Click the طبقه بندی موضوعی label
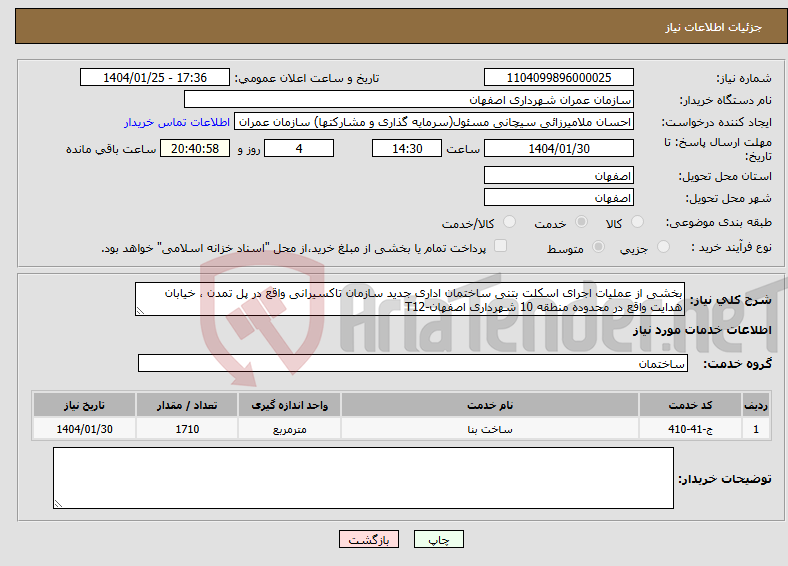788x566 pixels. (719, 222)
